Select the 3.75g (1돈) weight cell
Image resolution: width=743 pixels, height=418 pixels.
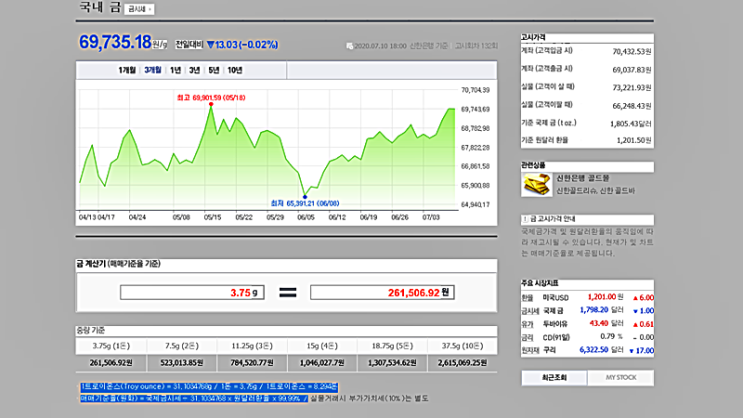111,346
